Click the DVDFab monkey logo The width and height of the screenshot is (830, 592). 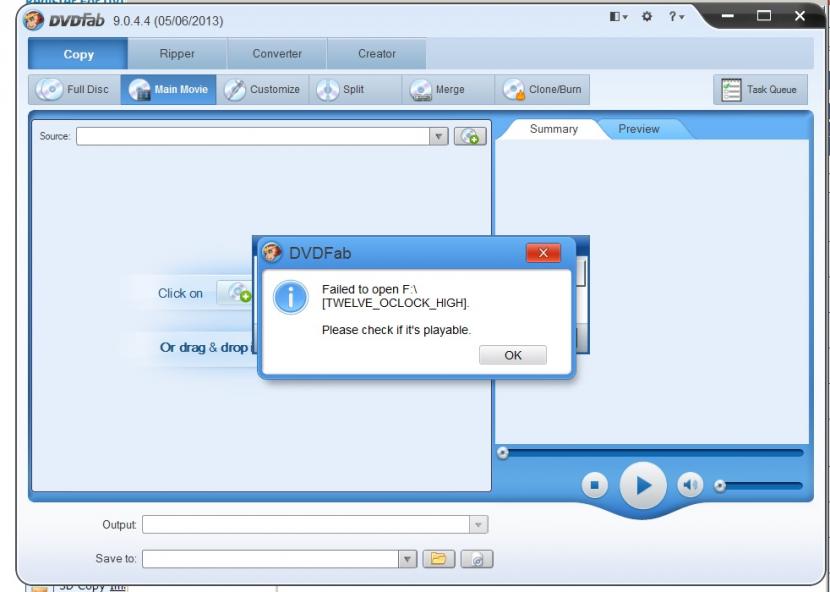click(33, 20)
